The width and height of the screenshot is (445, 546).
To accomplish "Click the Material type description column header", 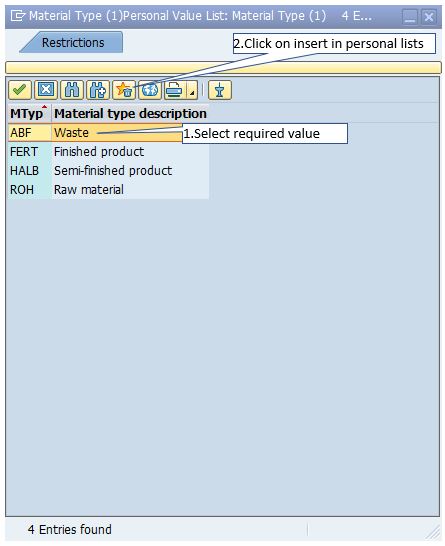I will (x=130, y=114).
